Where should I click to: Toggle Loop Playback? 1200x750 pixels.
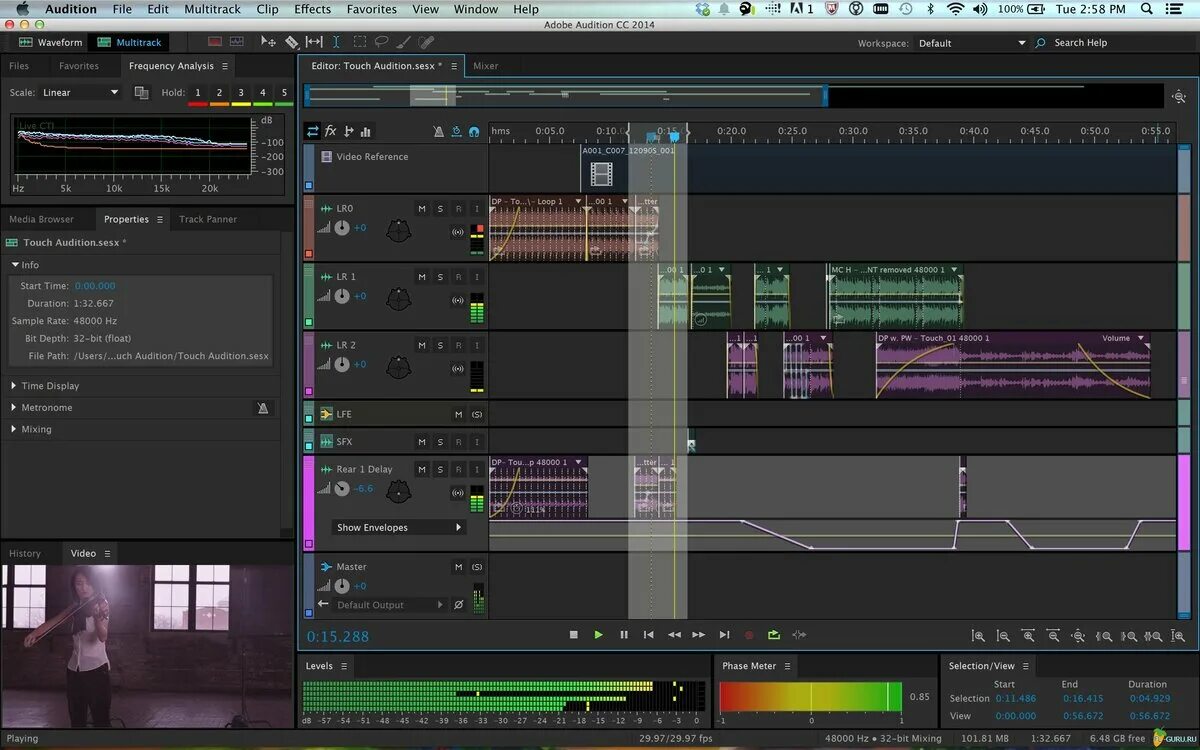pos(774,634)
